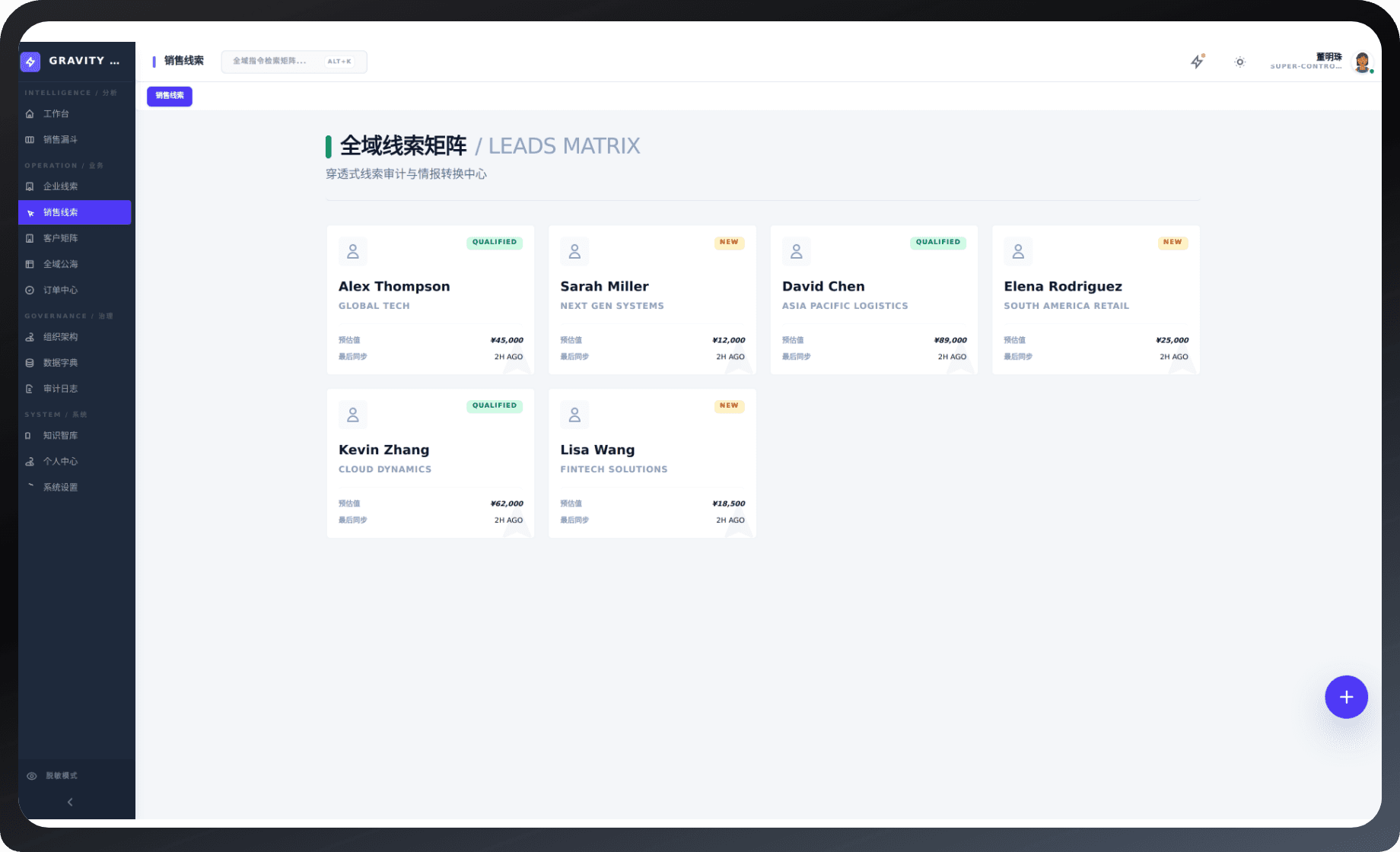Image resolution: width=1400 pixels, height=852 pixels.
Task: Click the ALT+K shortcut hint
Action: pyautogui.click(x=339, y=62)
